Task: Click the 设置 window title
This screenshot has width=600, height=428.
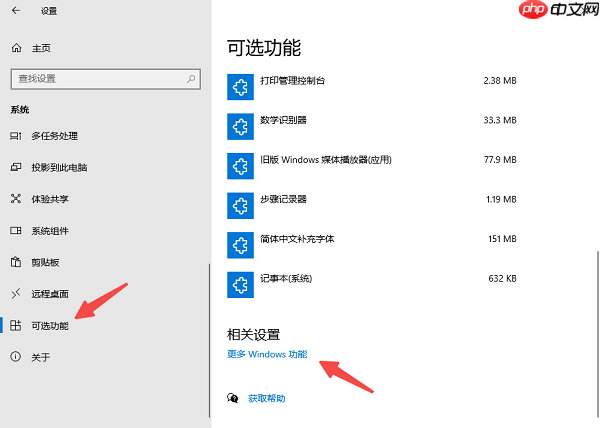Action: 49,11
